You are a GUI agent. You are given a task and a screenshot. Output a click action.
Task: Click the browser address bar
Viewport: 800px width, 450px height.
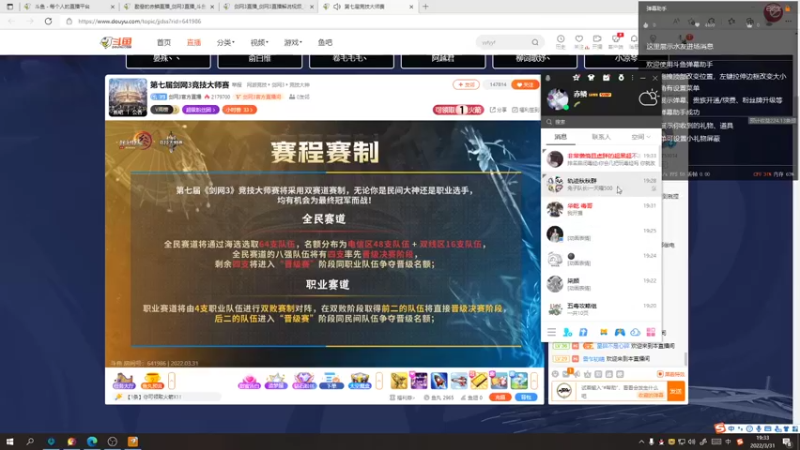(x=327, y=21)
